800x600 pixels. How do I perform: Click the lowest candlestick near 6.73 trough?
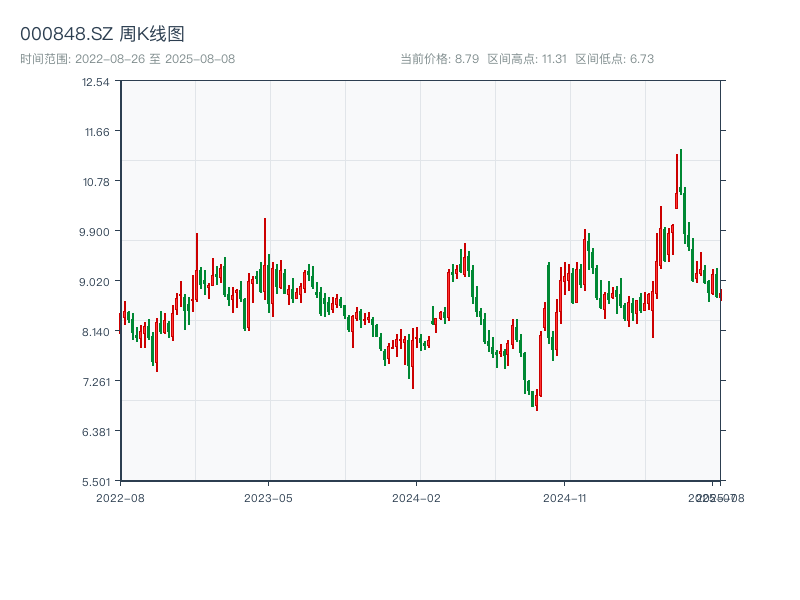tap(536, 400)
